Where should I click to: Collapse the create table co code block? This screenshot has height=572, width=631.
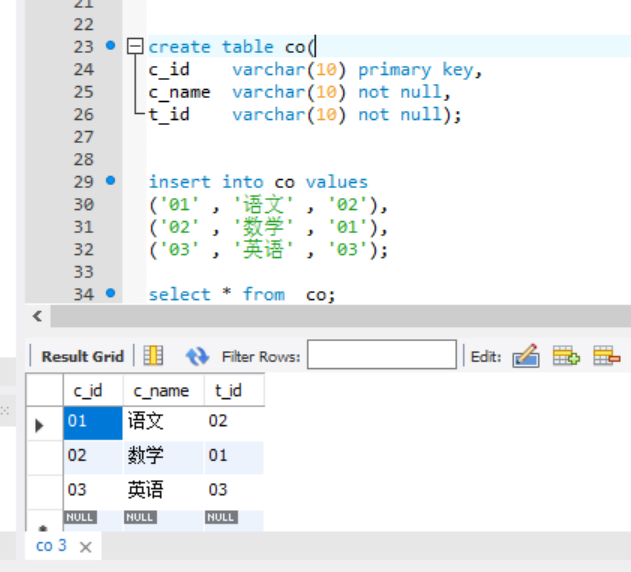(135, 46)
